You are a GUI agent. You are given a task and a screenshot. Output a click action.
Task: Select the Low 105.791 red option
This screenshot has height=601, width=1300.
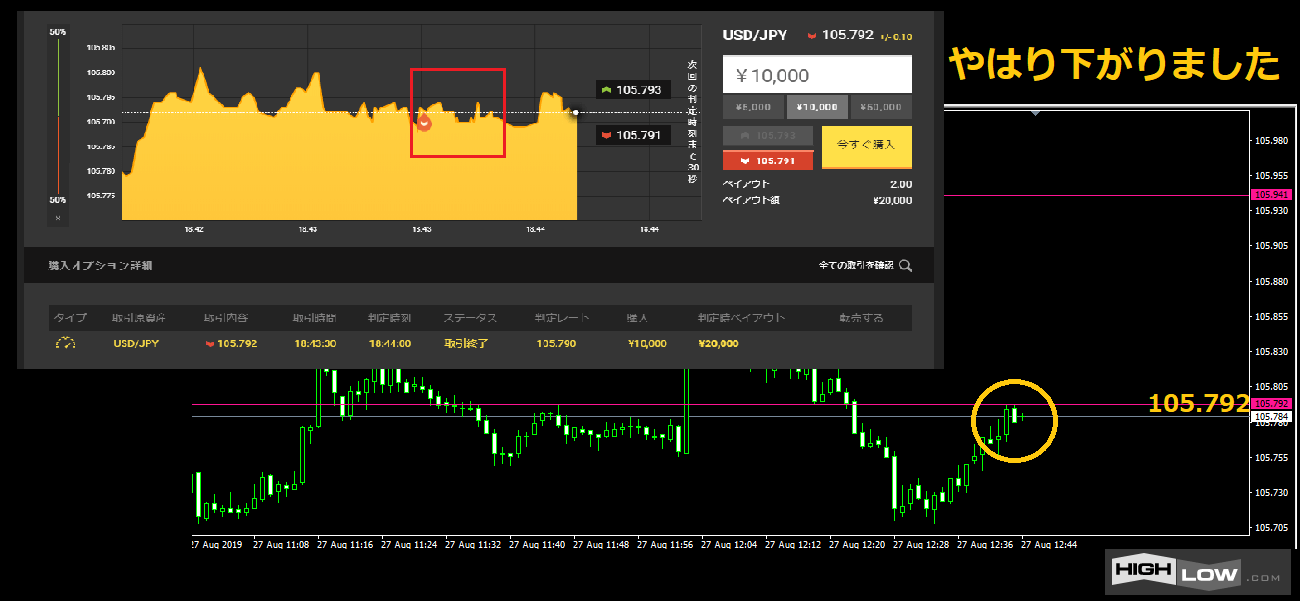click(767, 160)
